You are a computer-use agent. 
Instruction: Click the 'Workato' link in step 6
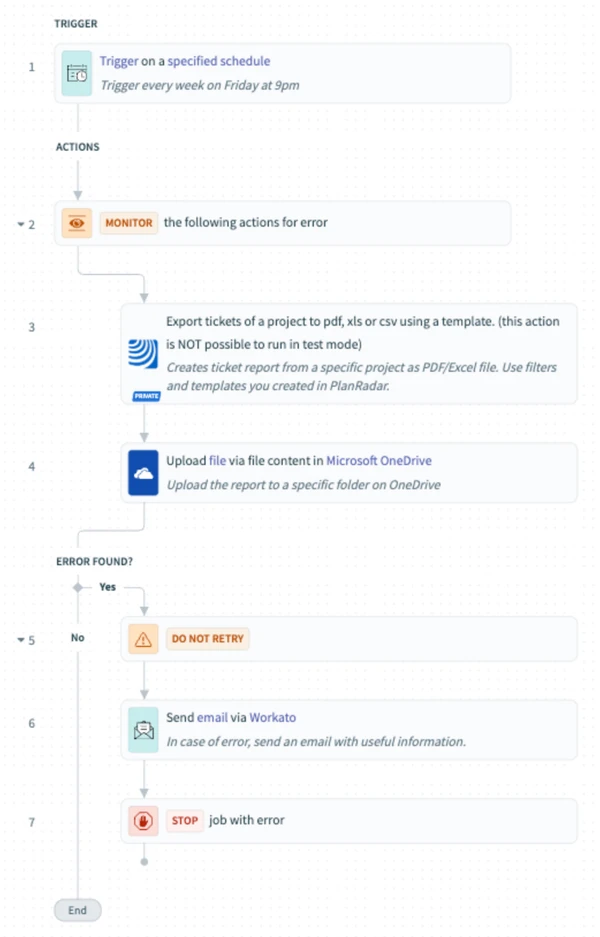[273, 718]
